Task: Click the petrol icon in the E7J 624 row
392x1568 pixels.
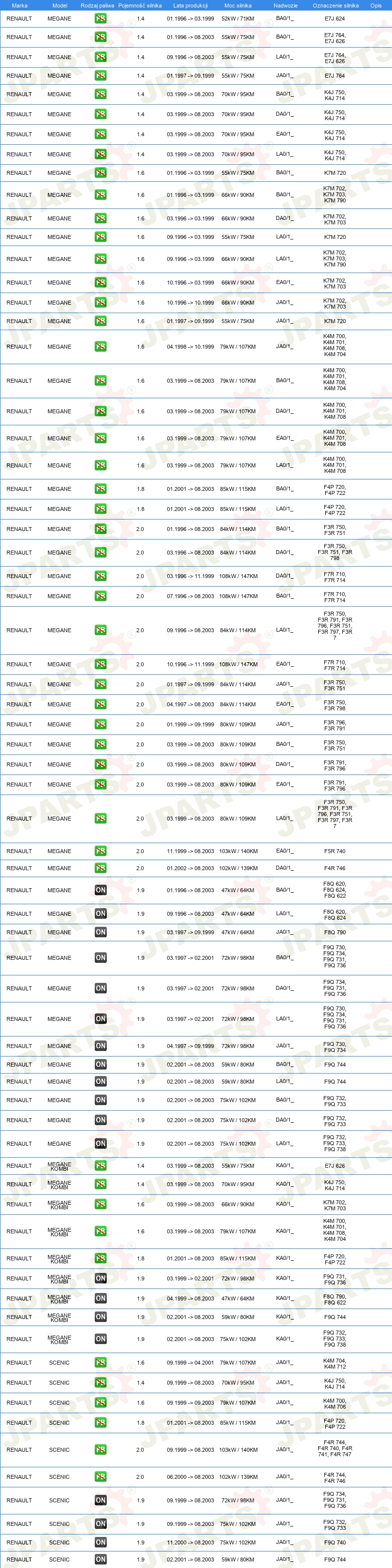Action: point(100,18)
